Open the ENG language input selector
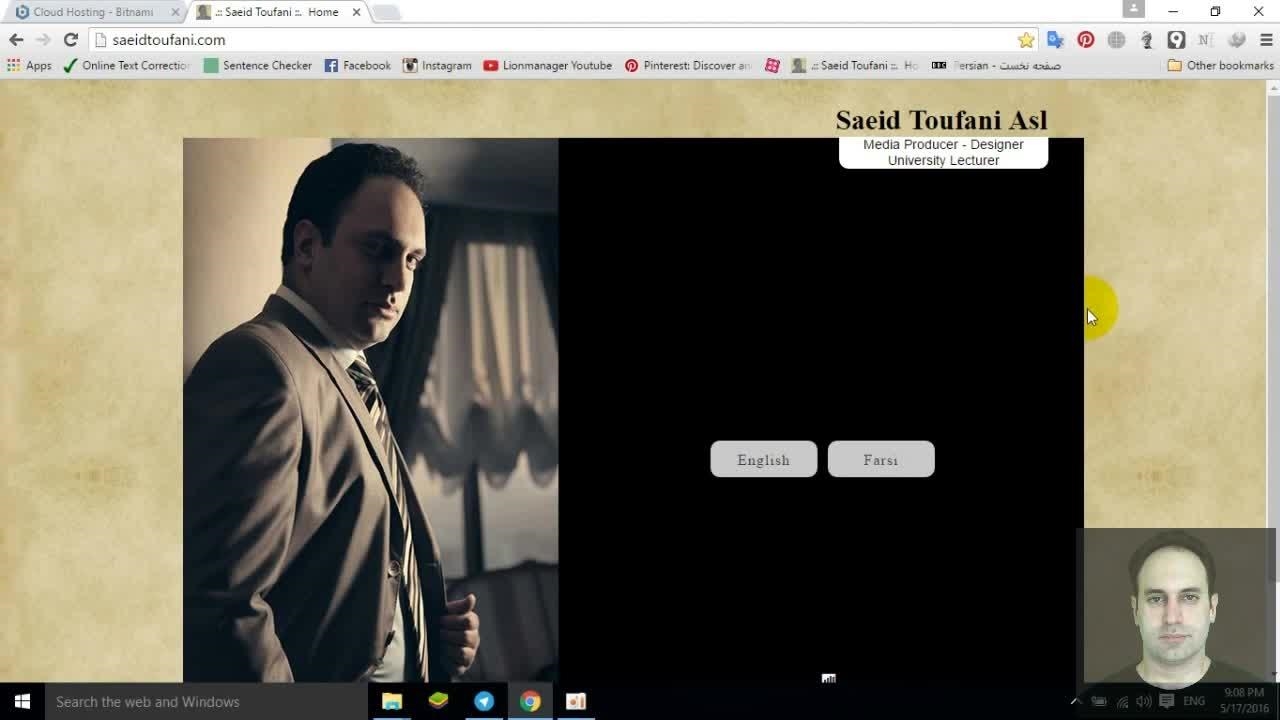Viewport: 1280px width, 720px height. [1194, 701]
